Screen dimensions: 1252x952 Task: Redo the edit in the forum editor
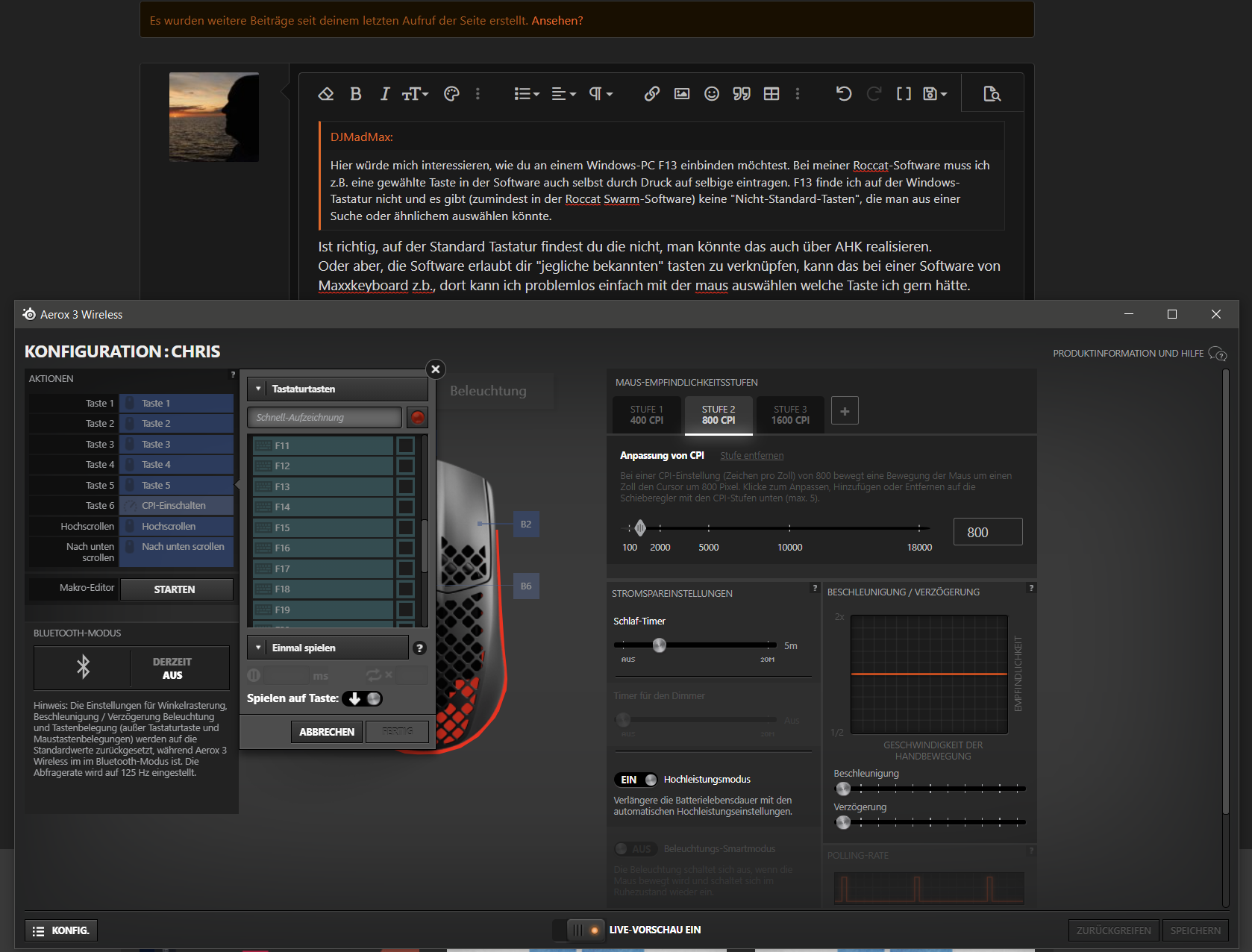pos(874,94)
